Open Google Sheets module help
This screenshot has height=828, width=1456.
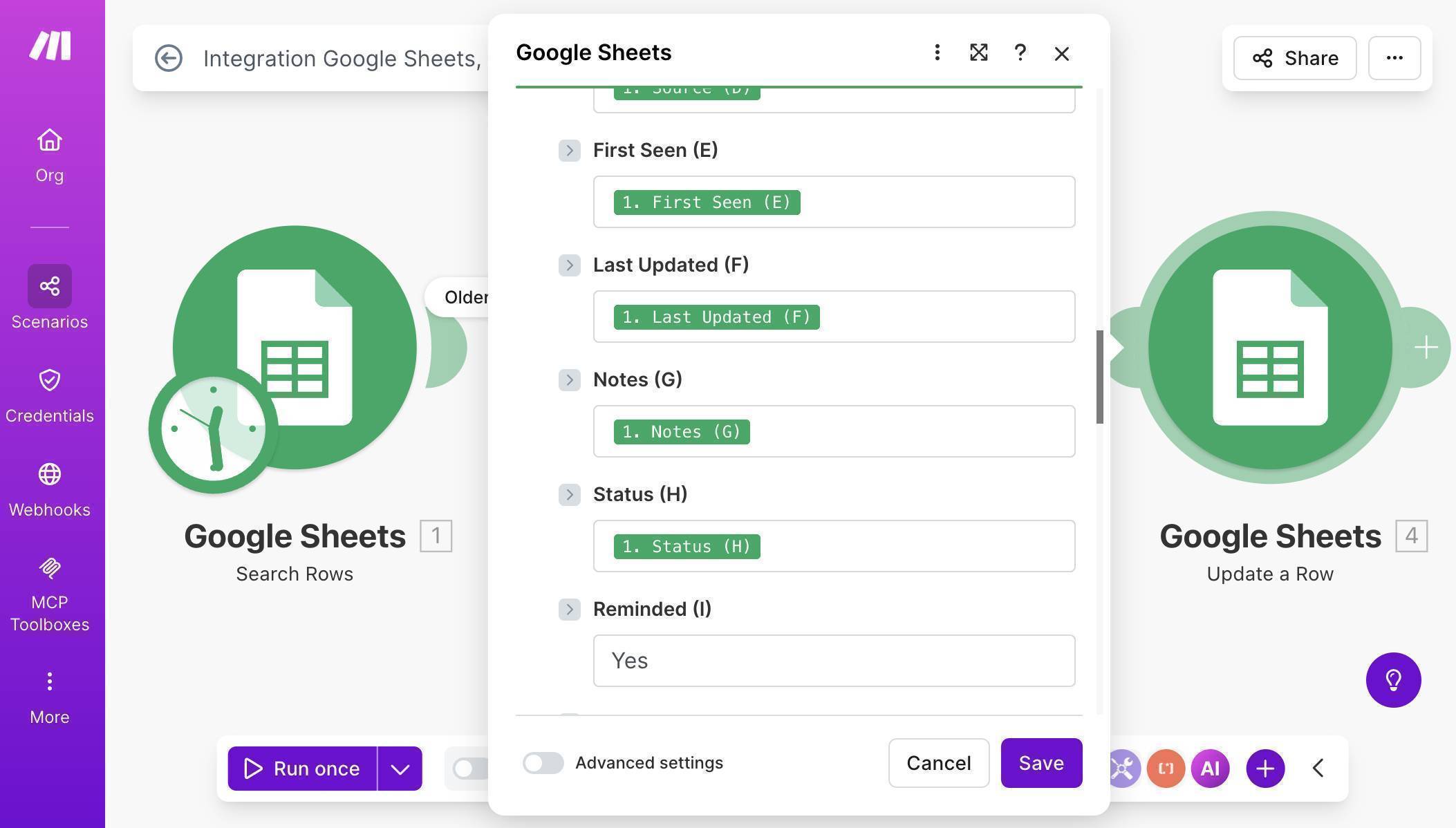click(1020, 53)
